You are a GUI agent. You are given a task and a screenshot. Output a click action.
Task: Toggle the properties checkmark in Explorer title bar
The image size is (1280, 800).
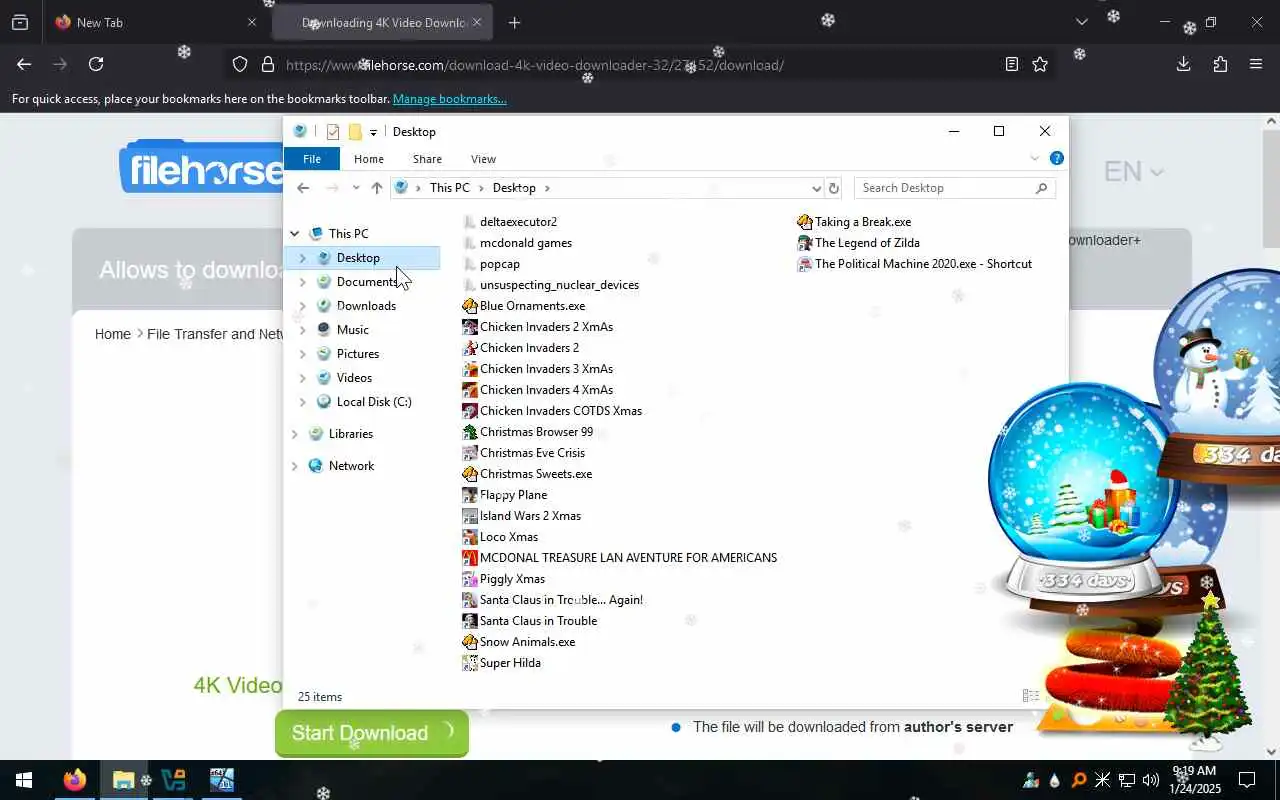point(333,132)
